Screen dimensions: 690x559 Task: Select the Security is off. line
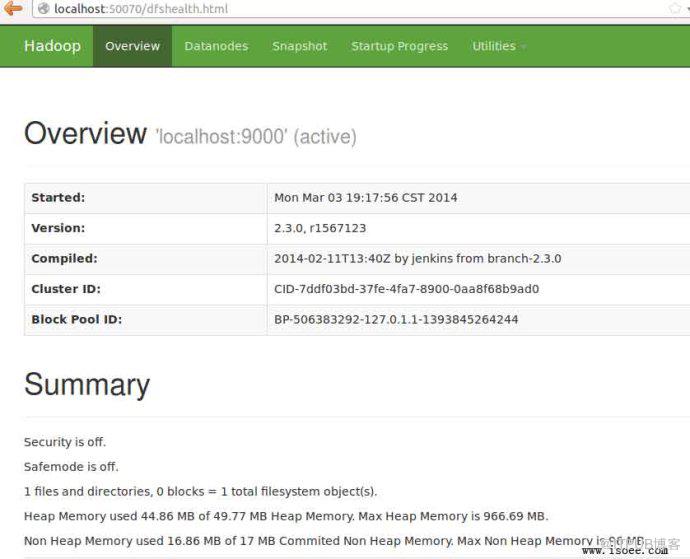click(x=65, y=442)
